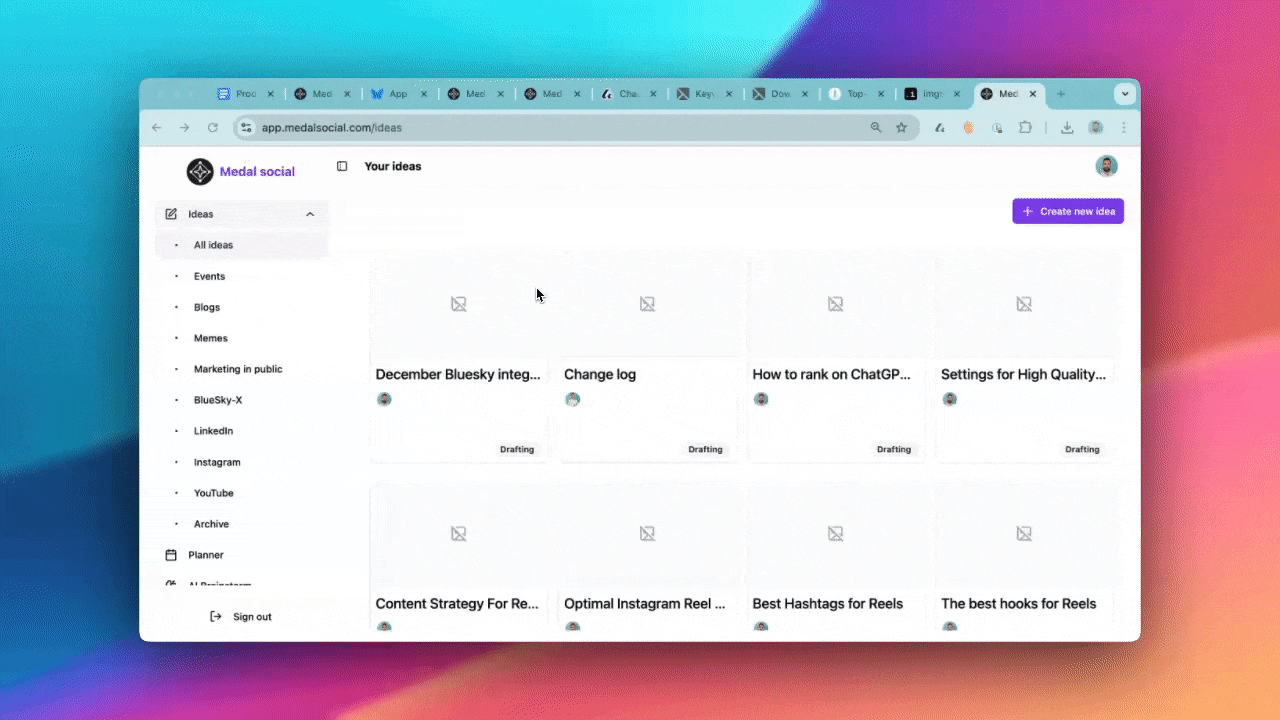Open How to rank on ChatGP... title

(x=832, y=375)
